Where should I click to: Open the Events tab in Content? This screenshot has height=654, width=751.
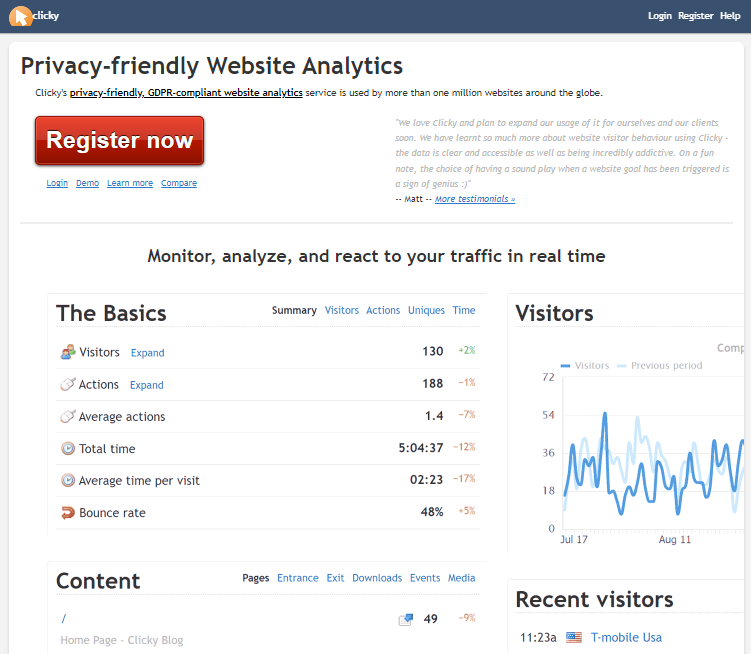click(x=425, y=578)
